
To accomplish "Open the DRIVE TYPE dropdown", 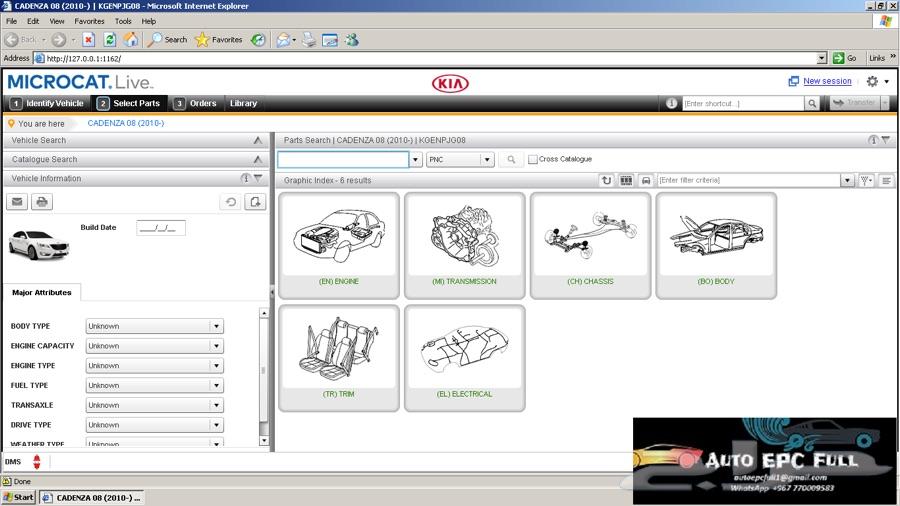I will coord(216,425).
